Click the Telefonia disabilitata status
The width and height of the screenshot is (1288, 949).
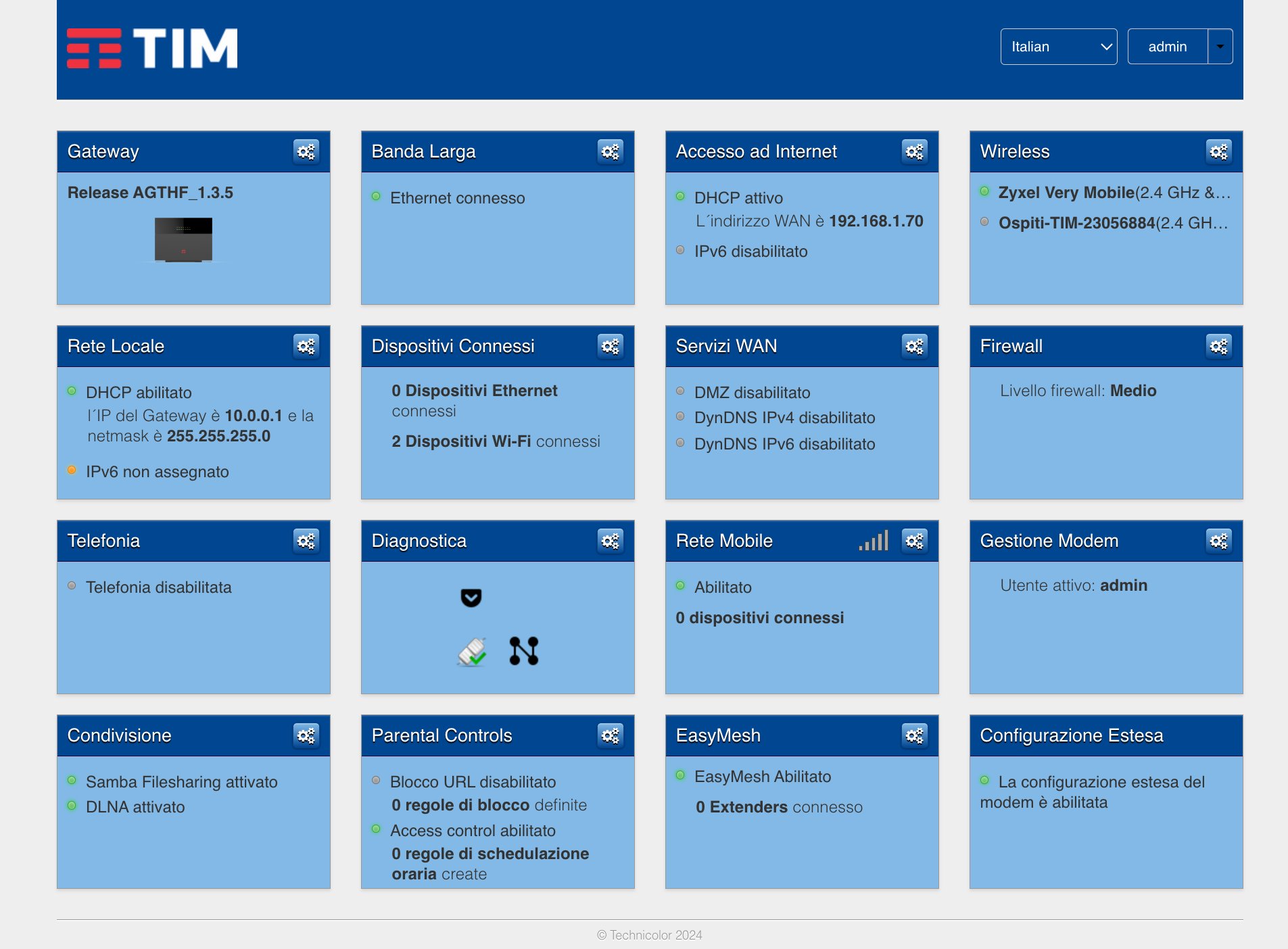(x=159, y=587)
